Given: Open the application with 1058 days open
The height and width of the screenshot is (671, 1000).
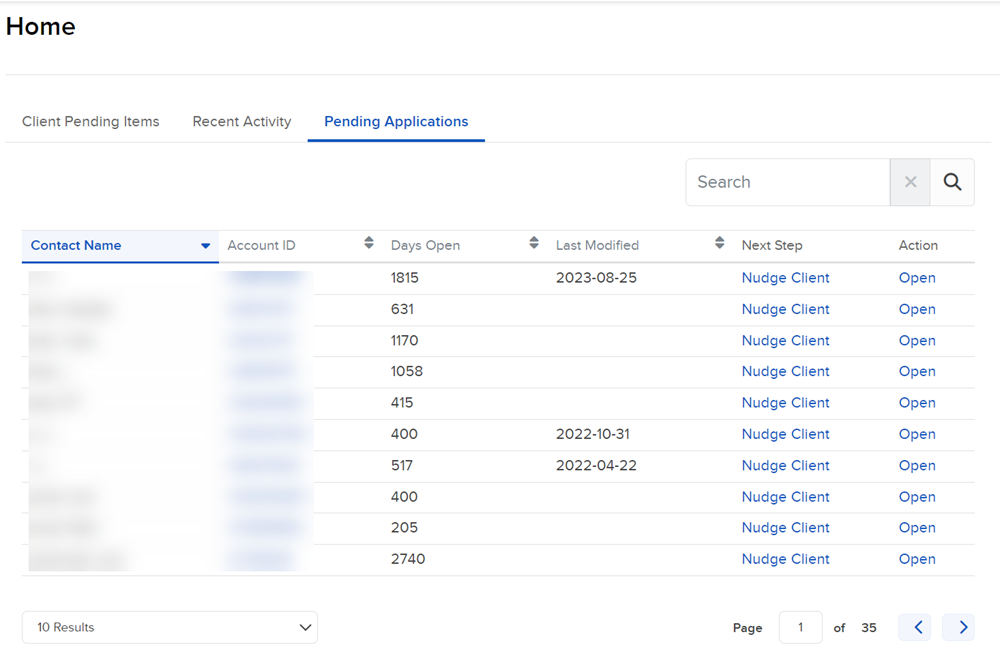Looking at the screenshot, I should point(917,371).
